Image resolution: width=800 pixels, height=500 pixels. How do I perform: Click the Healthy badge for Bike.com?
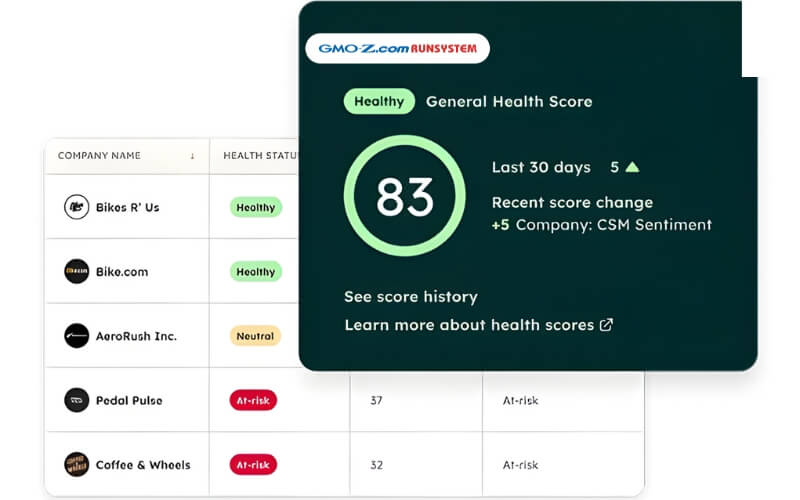(256, 271)
